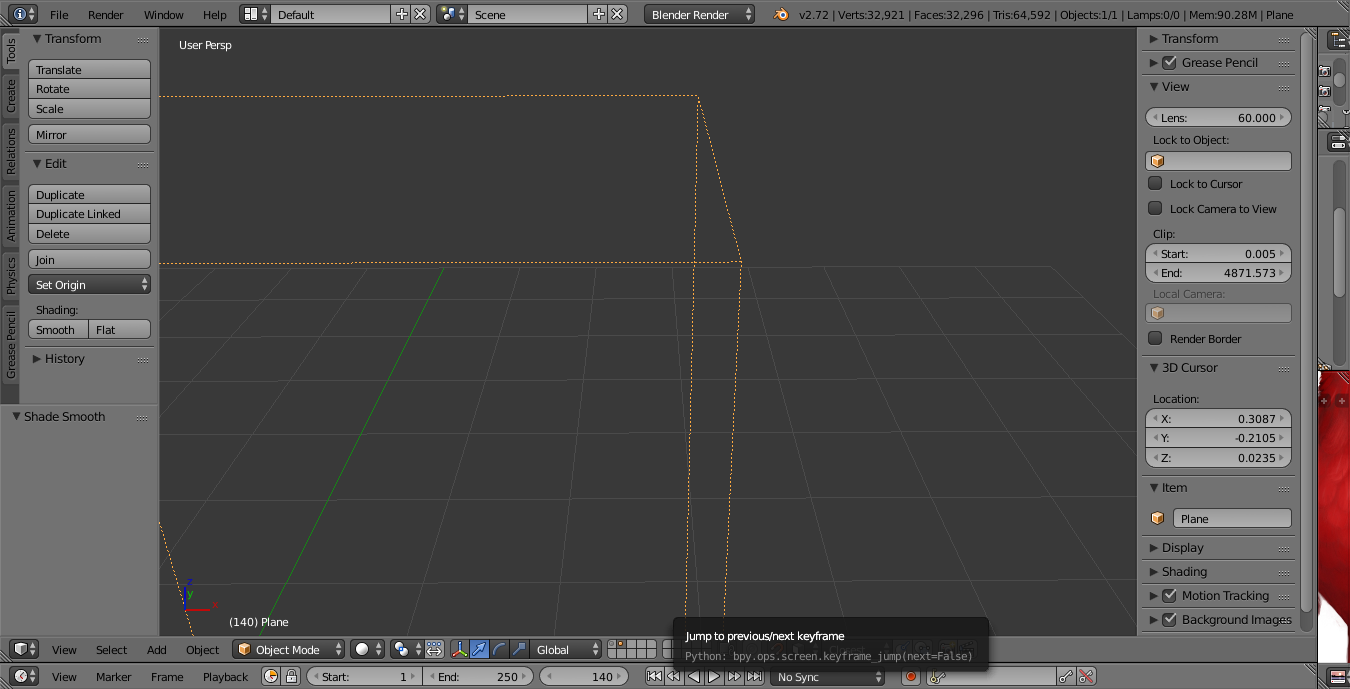The image size is (1350, 689).
Task: Click the Delete button
Action: click(x=89, y=233)
